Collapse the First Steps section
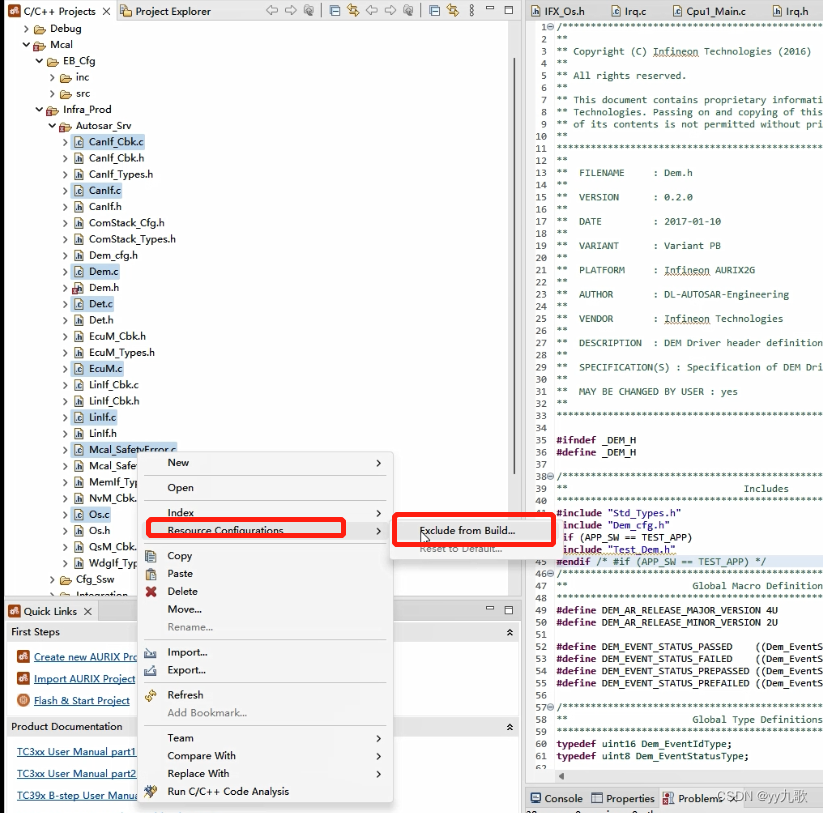The height and width of the screenshot is (813, 823). 510,632
